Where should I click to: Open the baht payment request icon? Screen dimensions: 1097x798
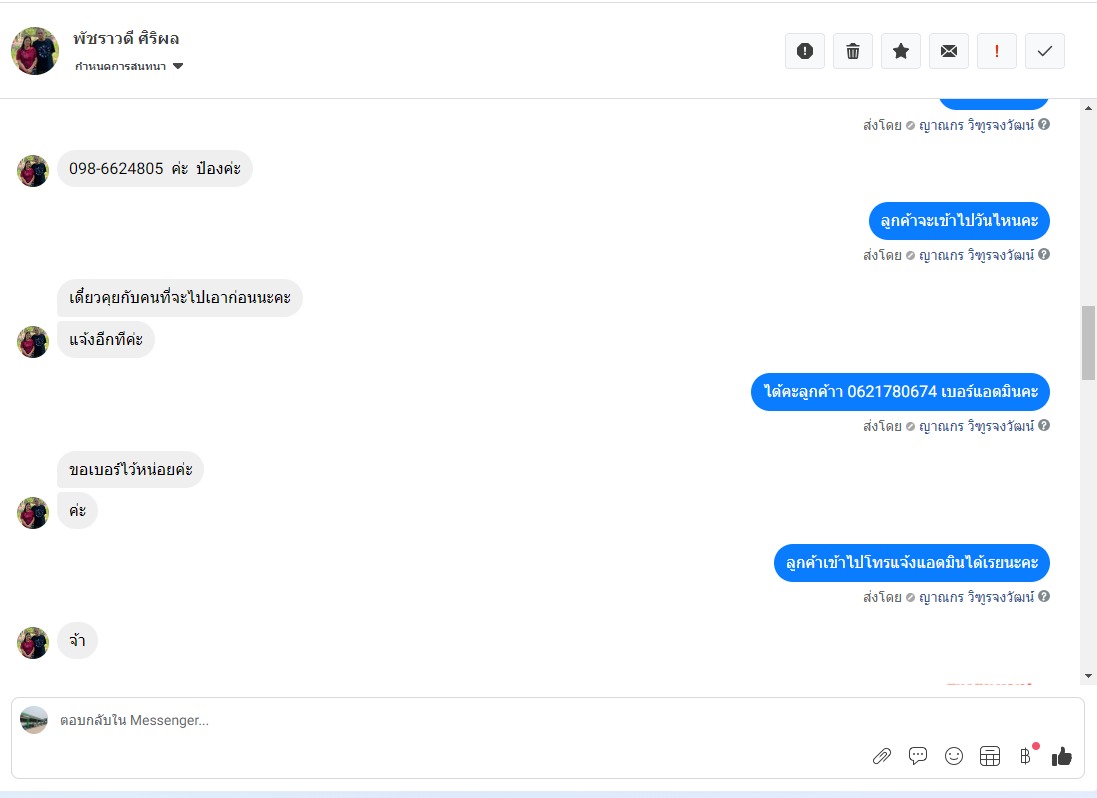pos(1026,756)
